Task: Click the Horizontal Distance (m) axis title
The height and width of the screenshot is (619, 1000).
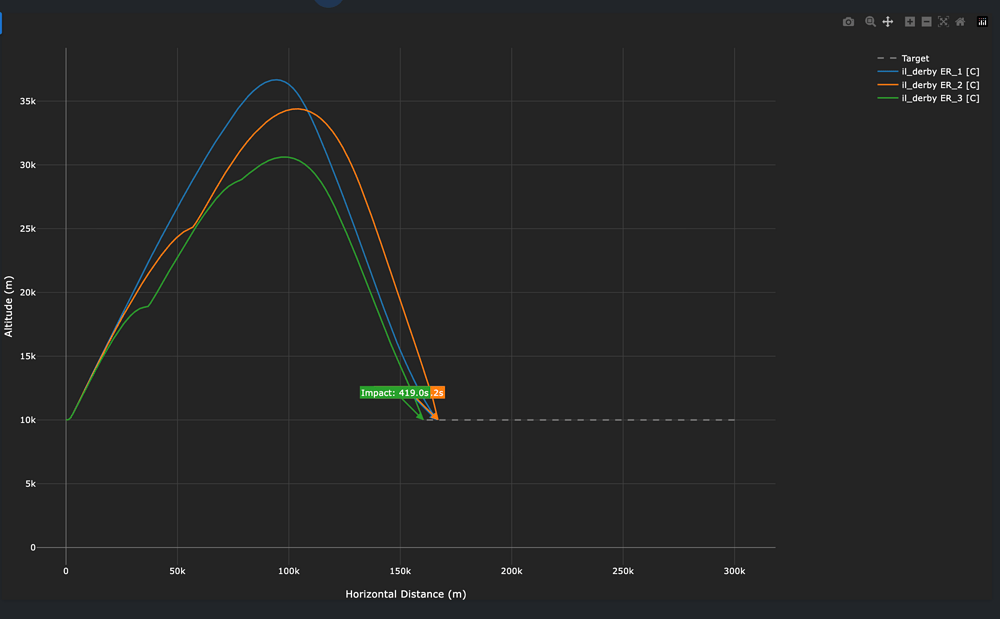Action: point(405,594)
